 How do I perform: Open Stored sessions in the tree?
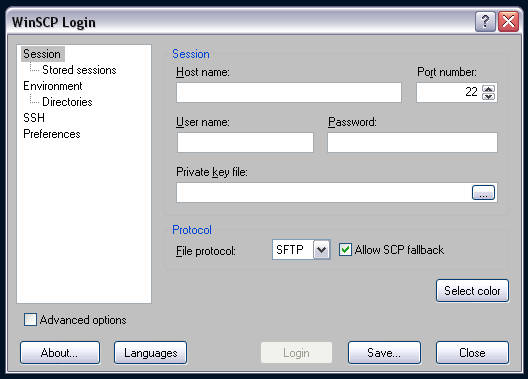[x=79, y=70]
